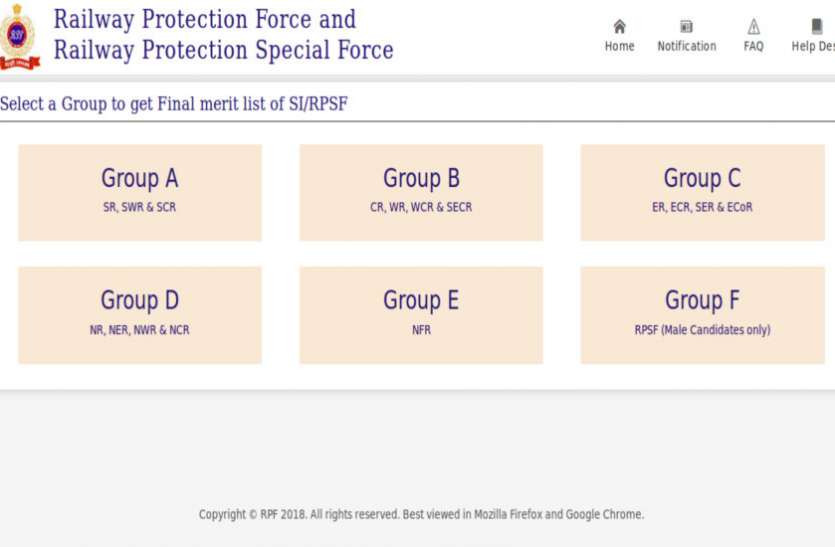Click the RPF emblem logo

tap(19, 37)
